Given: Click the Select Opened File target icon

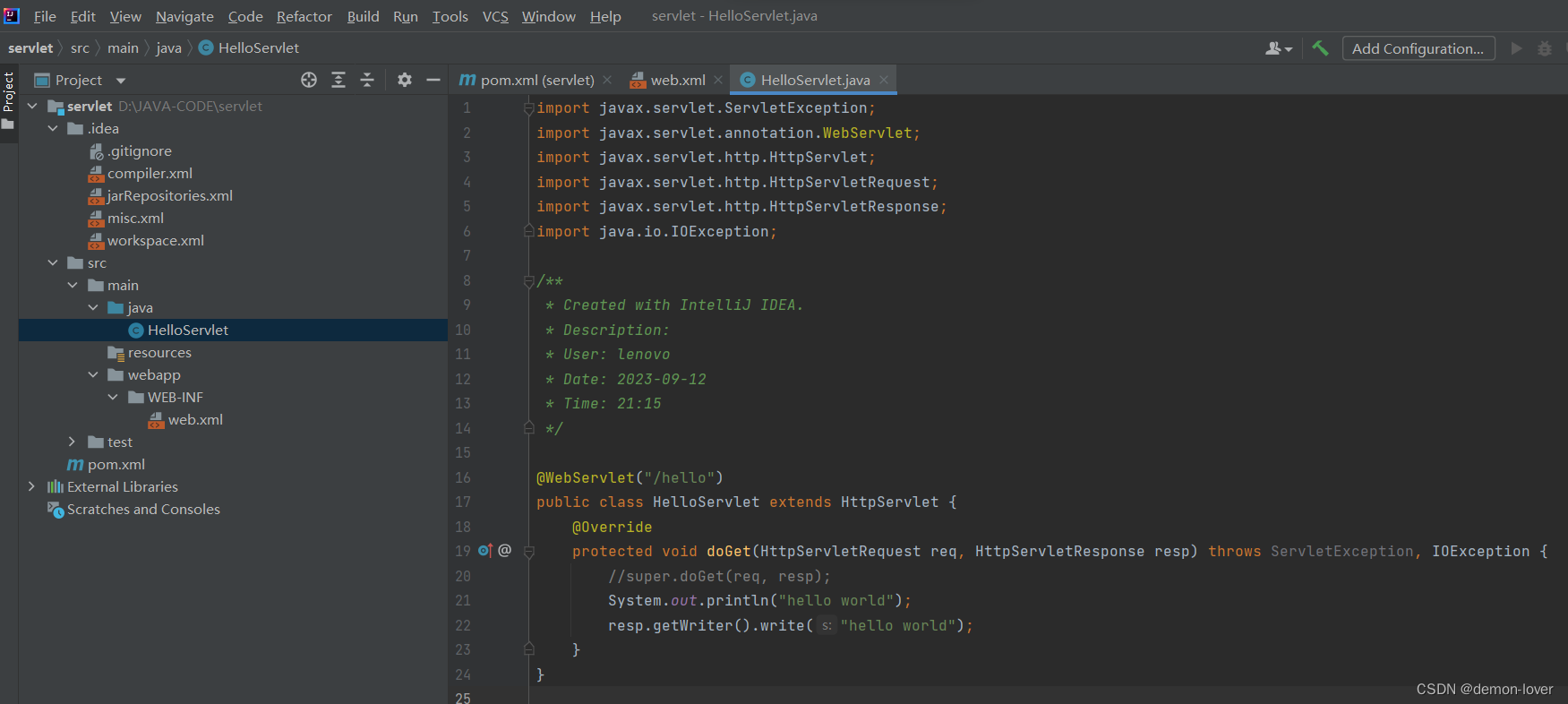Looking at the screenshot, I should [309, 80].
